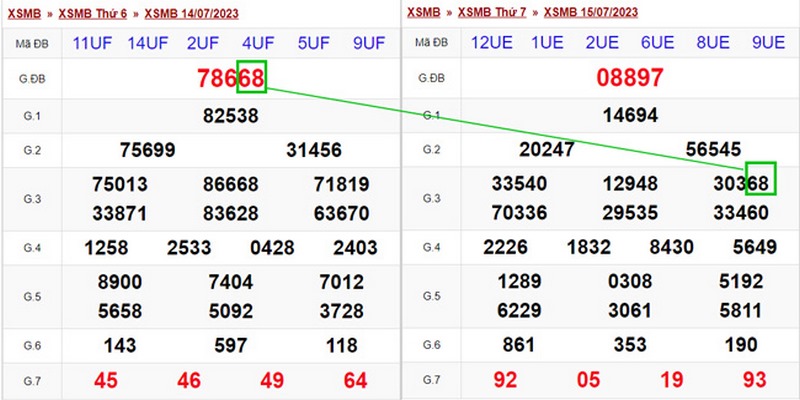The height and width of the screenshot is (400, 800).
Task: Select the red special prize number 78668
Action: pyautogui.click(x=230, y=78)
